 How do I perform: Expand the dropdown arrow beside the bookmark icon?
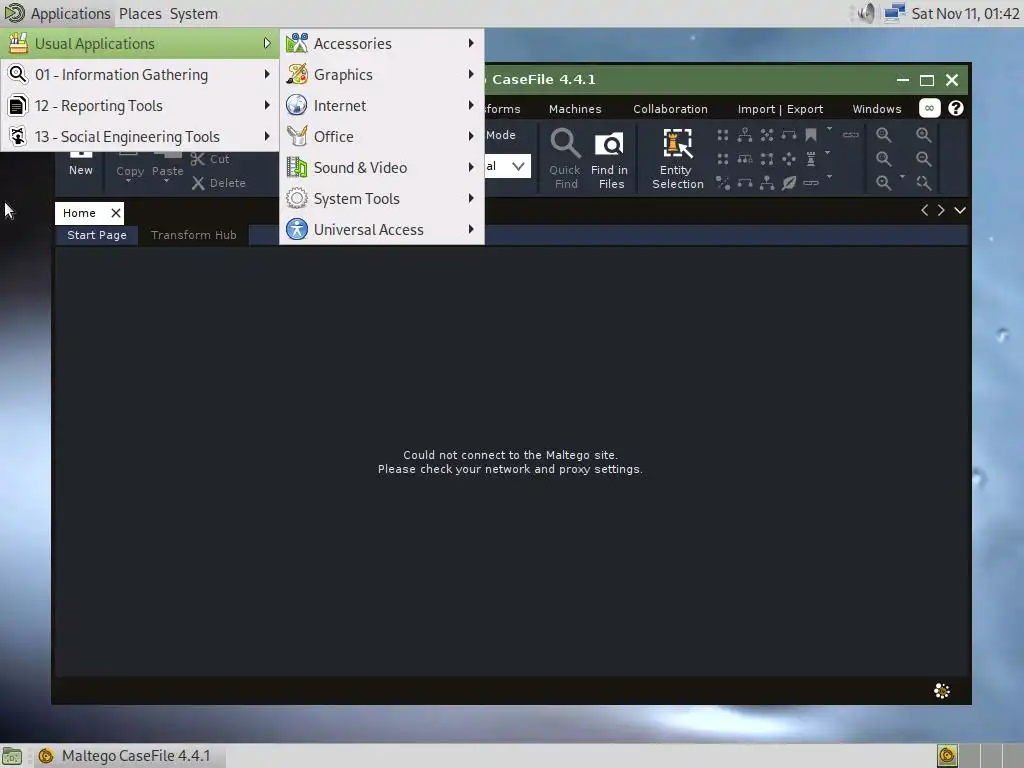829,129
